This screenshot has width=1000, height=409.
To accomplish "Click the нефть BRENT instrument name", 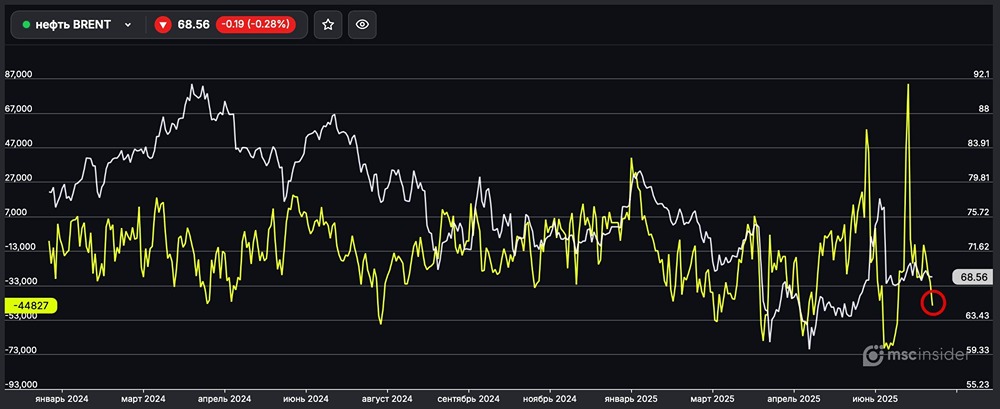I will [x=72, y=25].
